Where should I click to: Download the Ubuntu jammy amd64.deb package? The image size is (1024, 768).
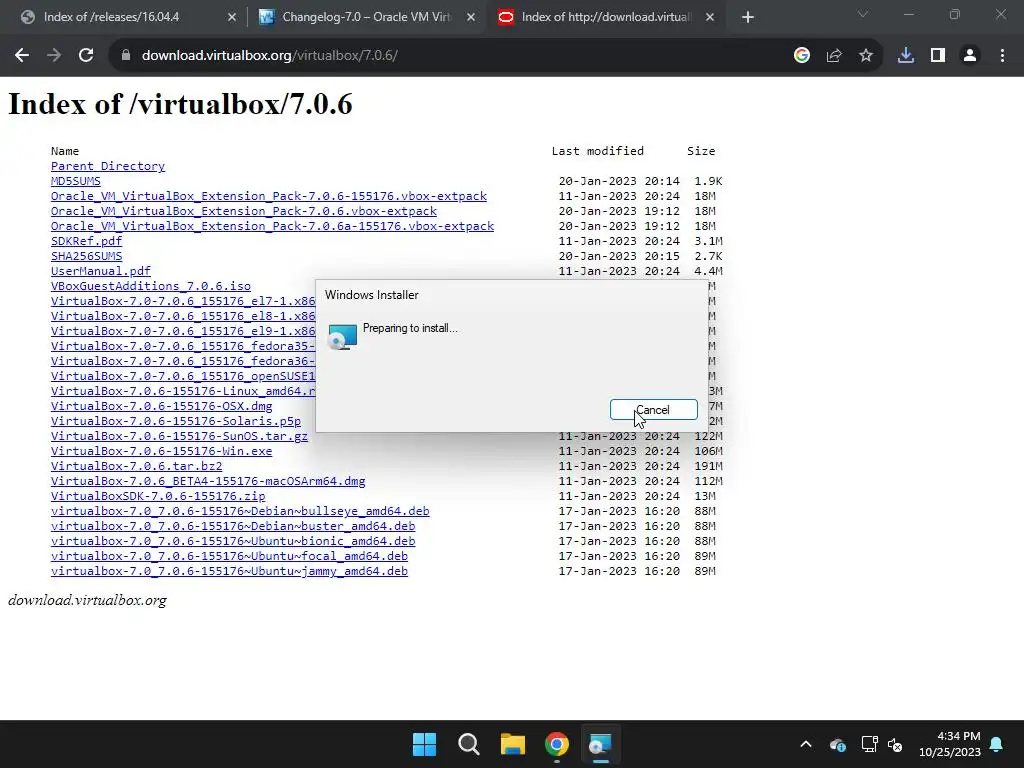click(x=229, y=571)
